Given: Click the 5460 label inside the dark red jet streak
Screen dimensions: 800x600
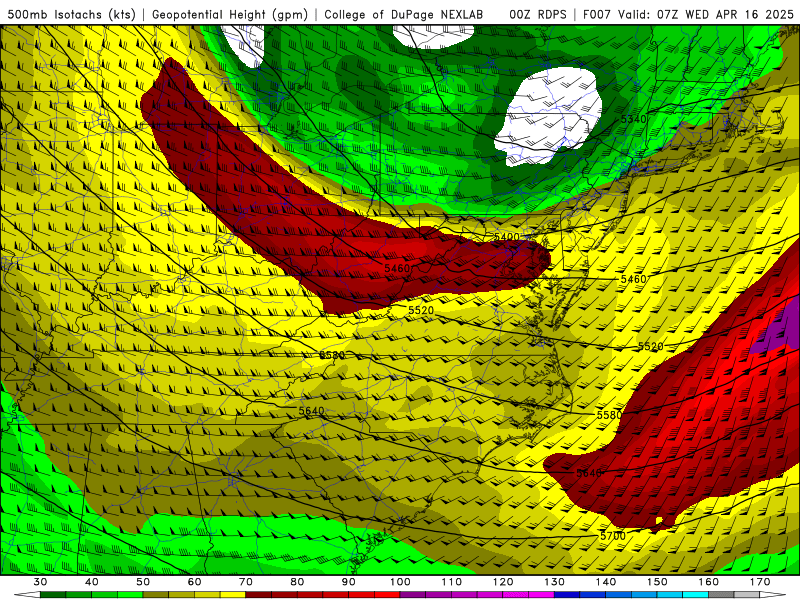Looking at the screenshot, I should (397, 268).
